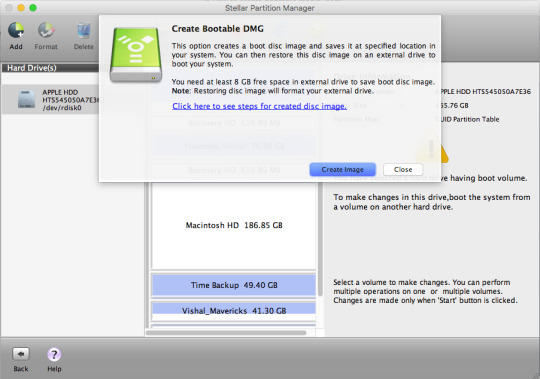This screenshot has height=379, width=540.
Task: Click the Format toolbar icon
Action: click(x=46, y=31)
